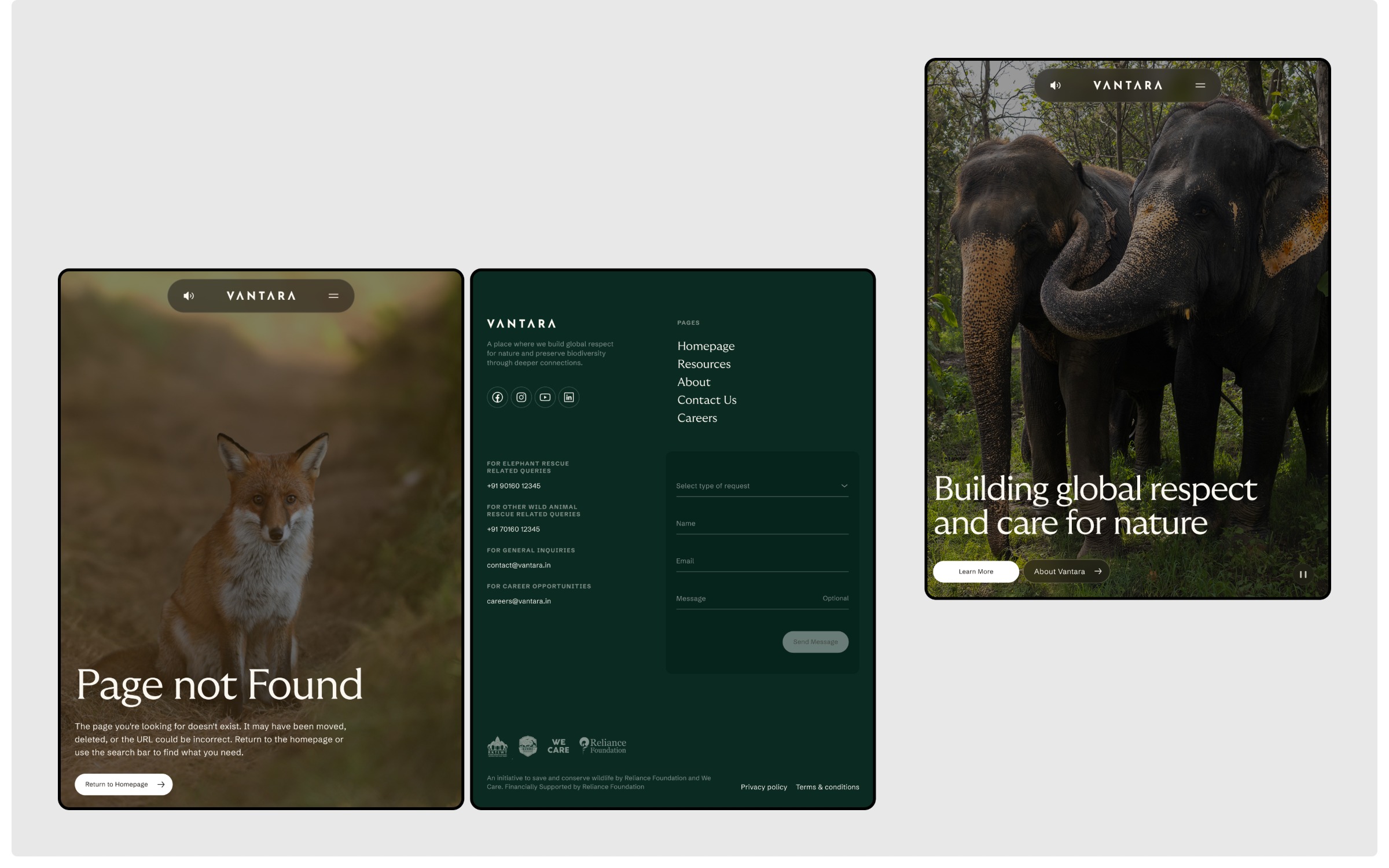This screenshot has height=868, width=1389.
Task: Click the Reliance Foundation logo
Action: tap(603, 746)
